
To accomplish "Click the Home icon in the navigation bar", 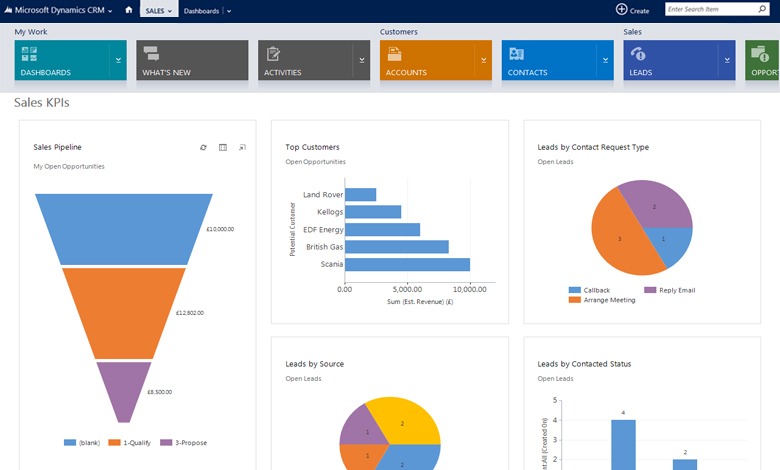I will (x=128, y=9).
